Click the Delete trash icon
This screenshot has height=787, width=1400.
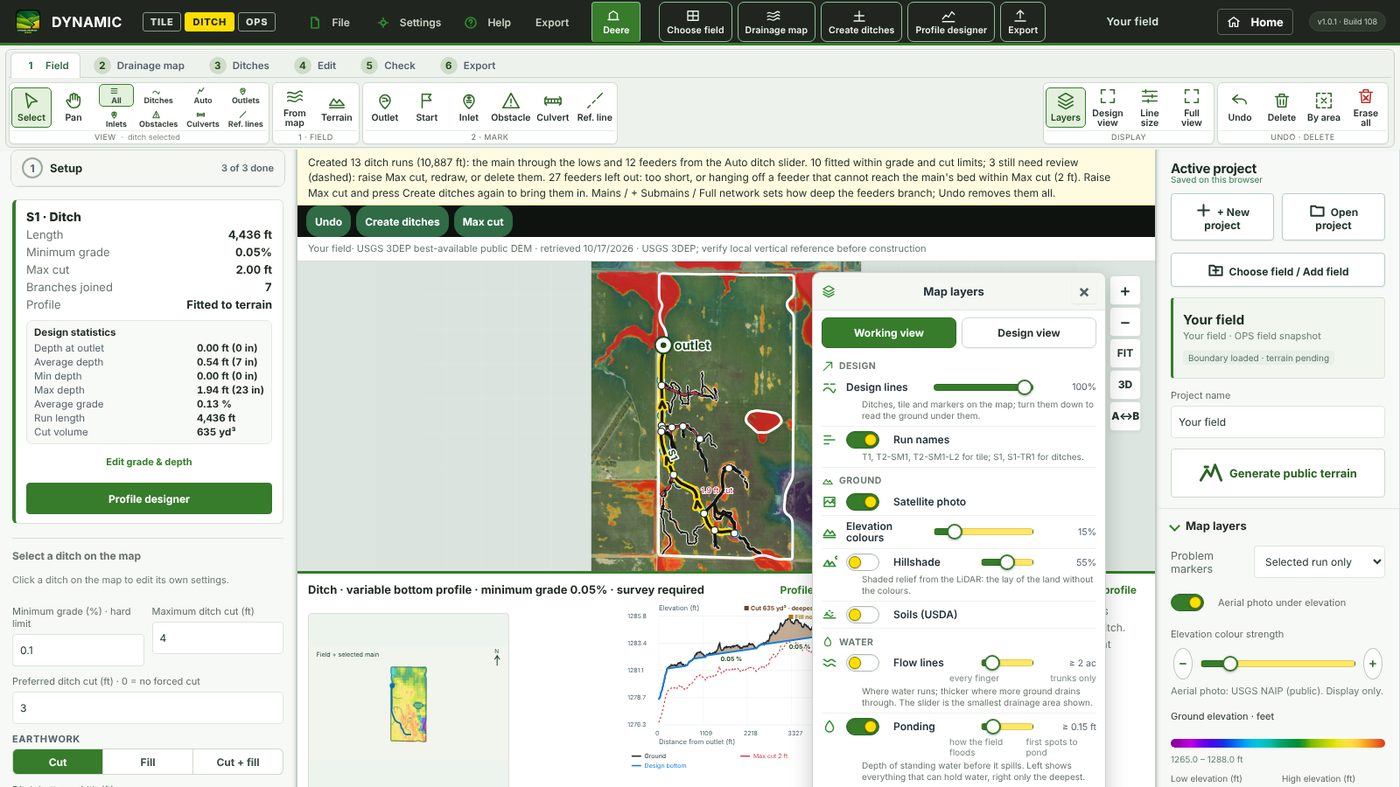[1282, 106]
